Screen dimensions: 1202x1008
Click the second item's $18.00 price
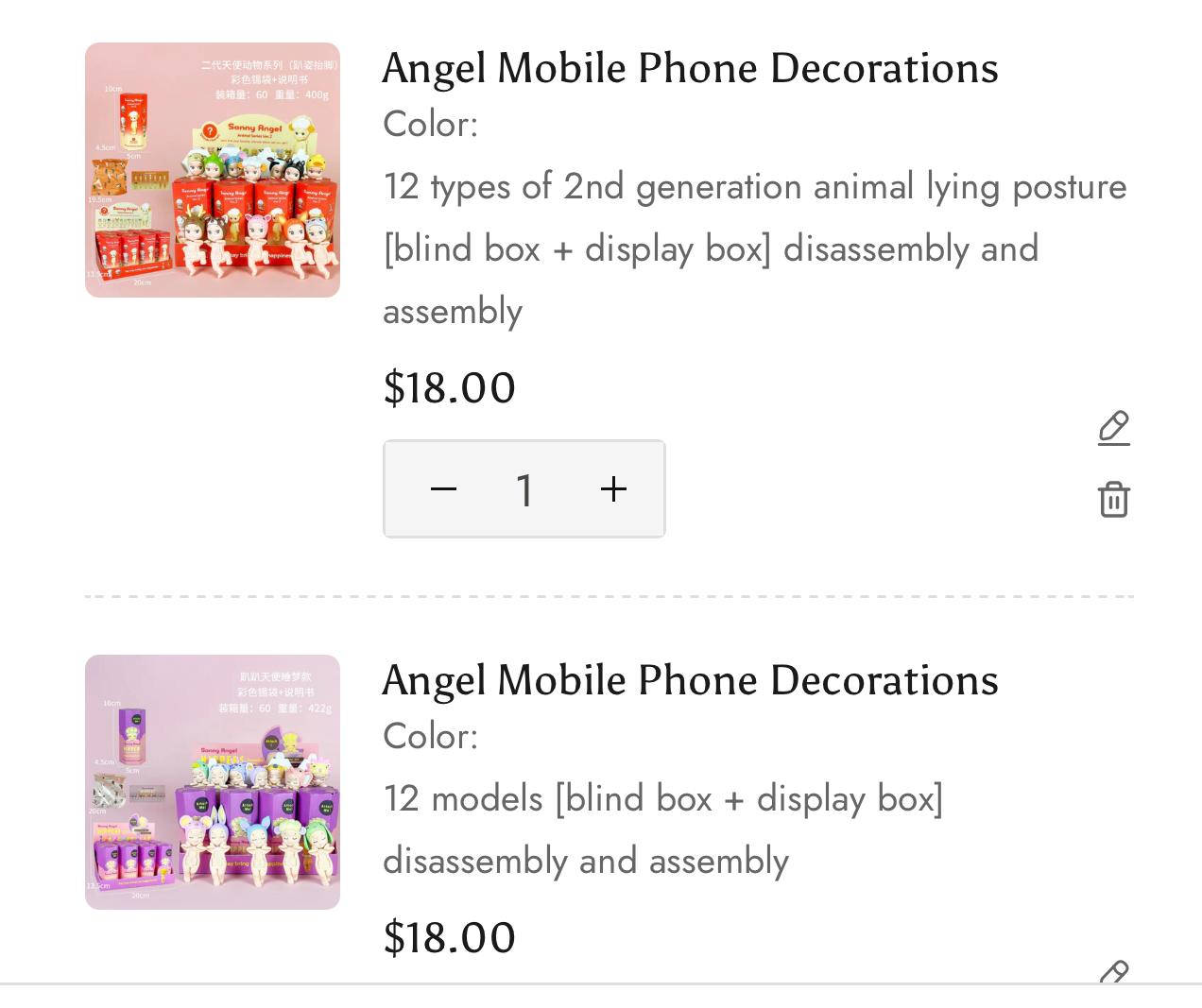coord(449,937)
